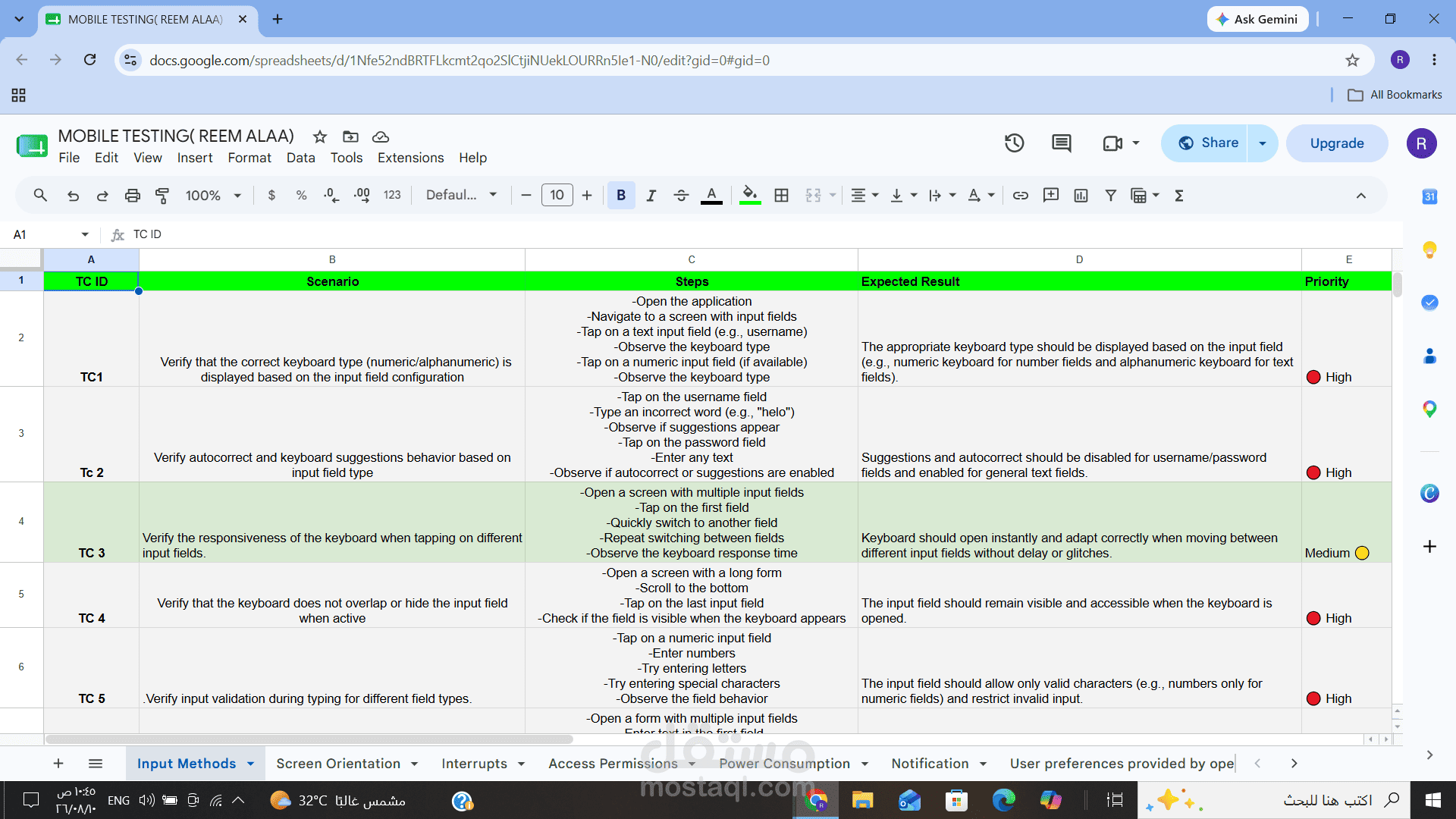Collapse the toolbar with chevron up
1456x819 pixels.
click(1361, 196)
